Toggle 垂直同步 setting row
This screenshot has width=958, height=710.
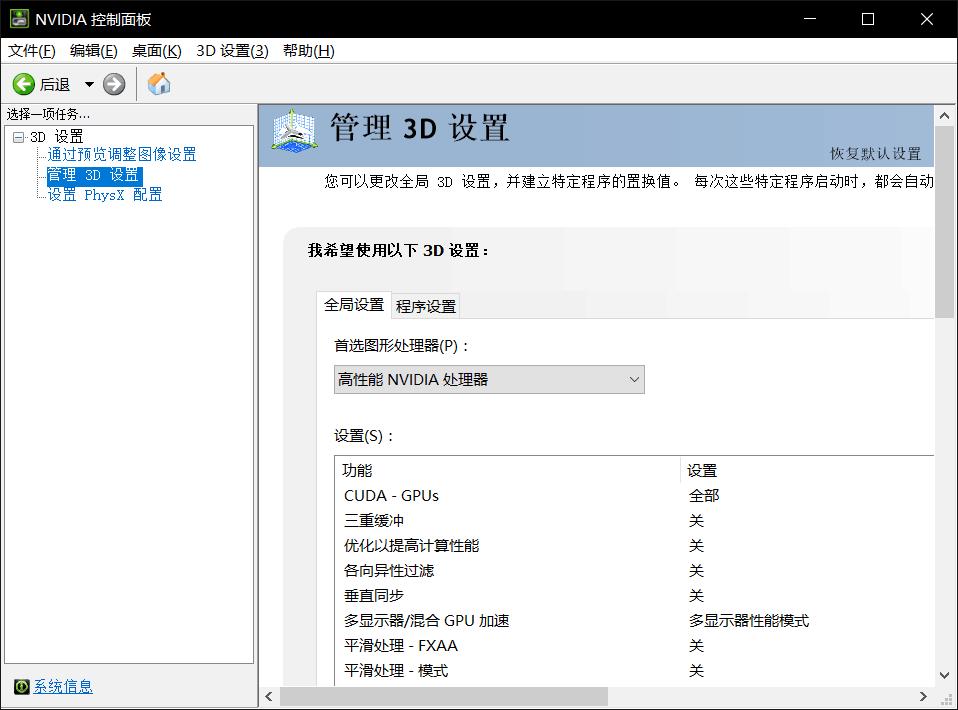tap(500, 595)
